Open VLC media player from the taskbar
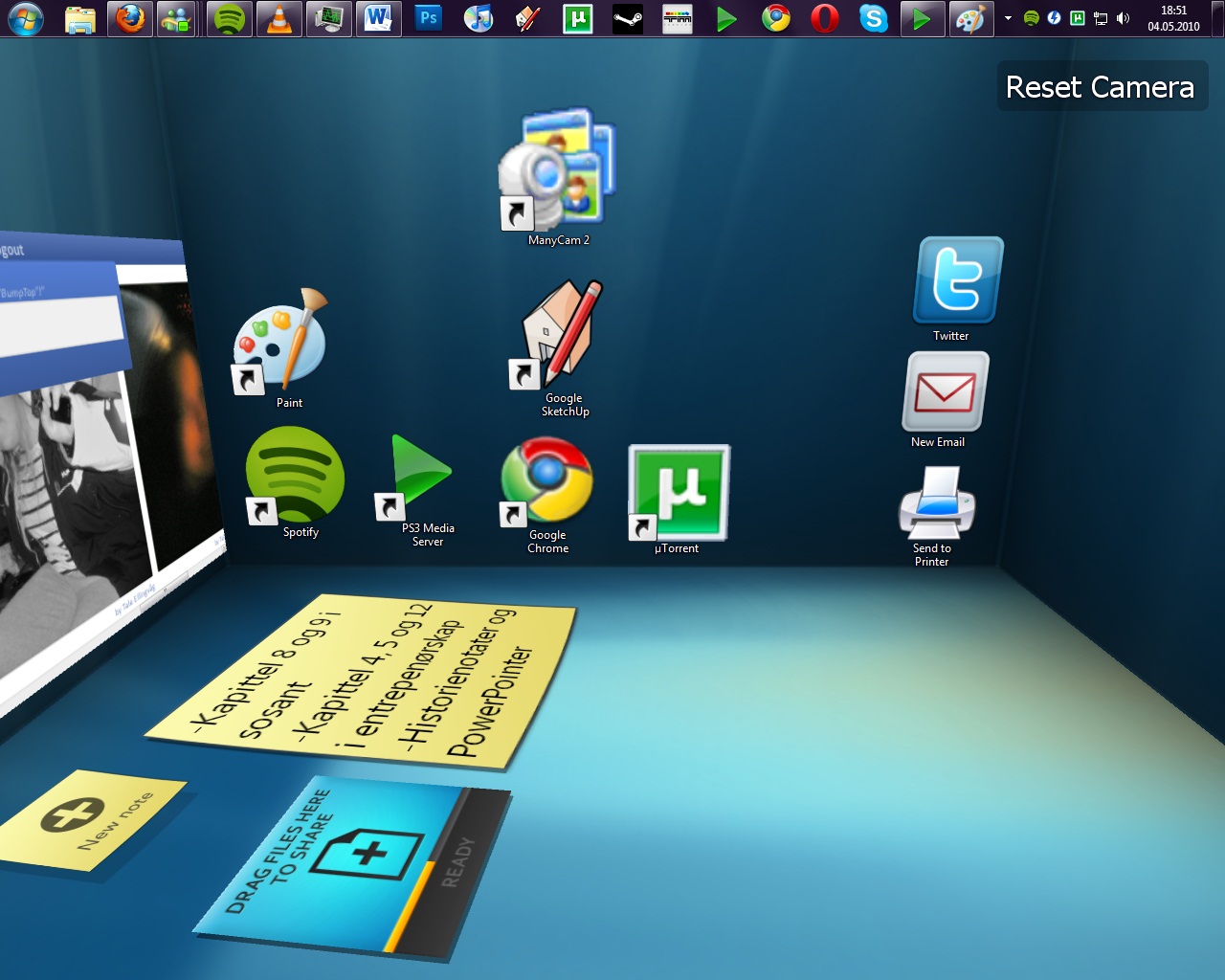This screenshot has width=1225, height=980. [278, 19]
